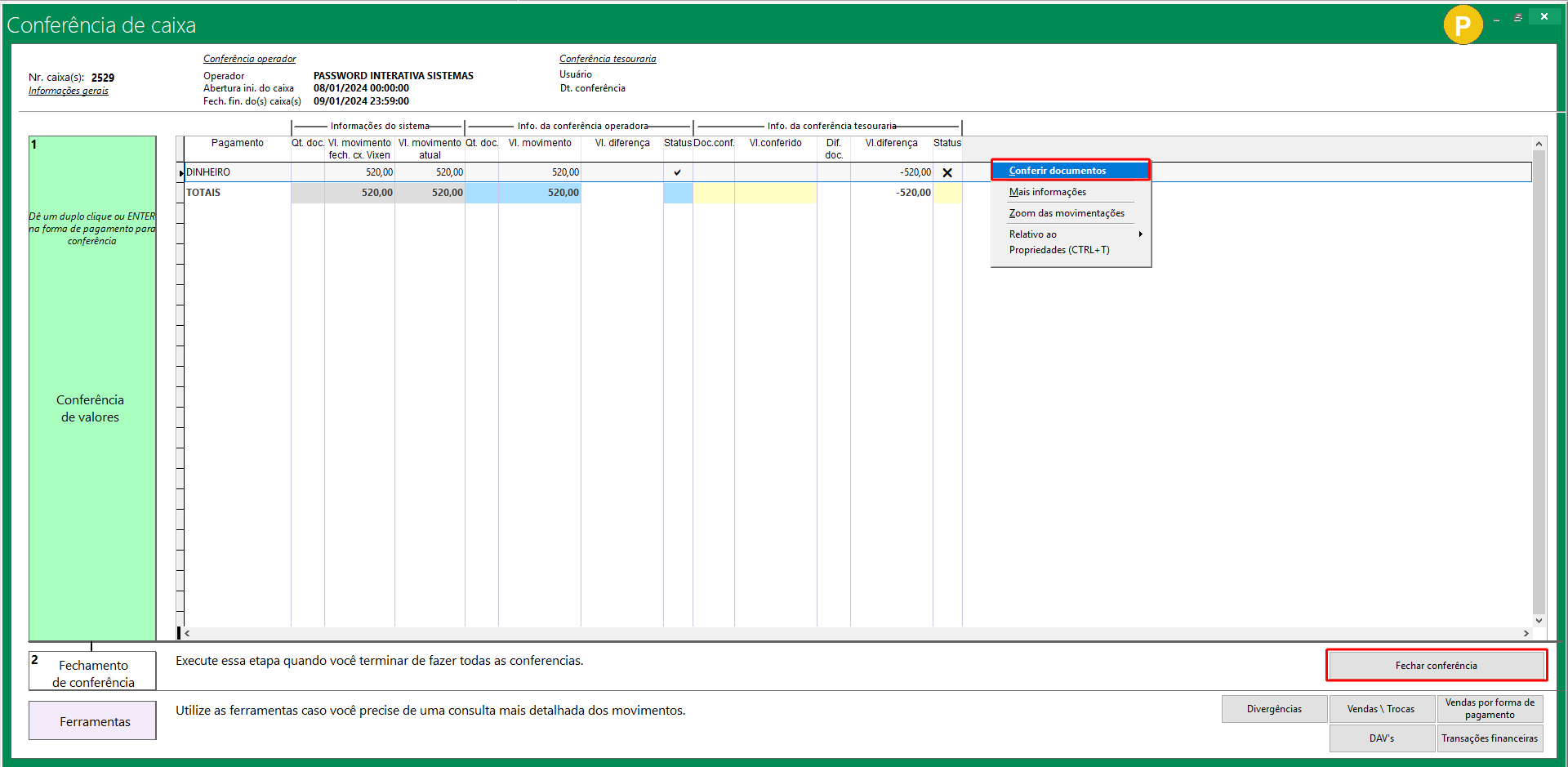Click the checkmark status in DINHEIRO row
Screen dimensions: 1568x767
[x=677, y=172]
